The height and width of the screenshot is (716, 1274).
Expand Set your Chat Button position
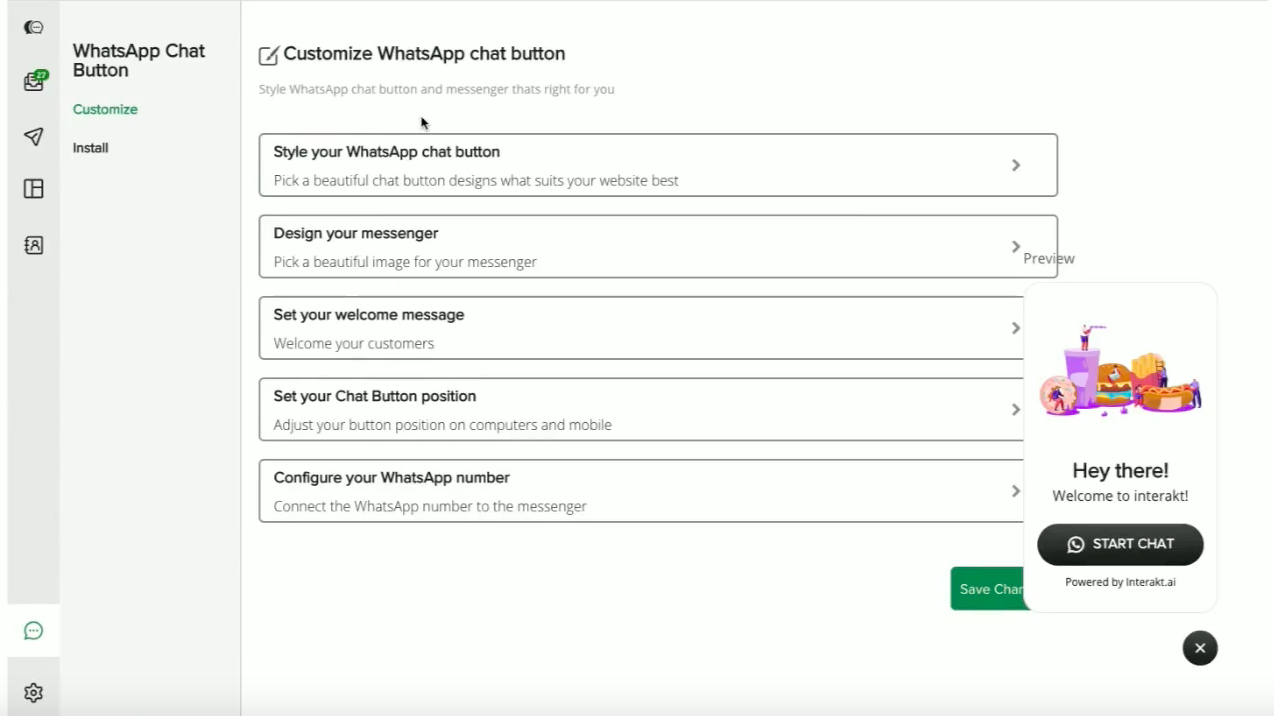641,409
